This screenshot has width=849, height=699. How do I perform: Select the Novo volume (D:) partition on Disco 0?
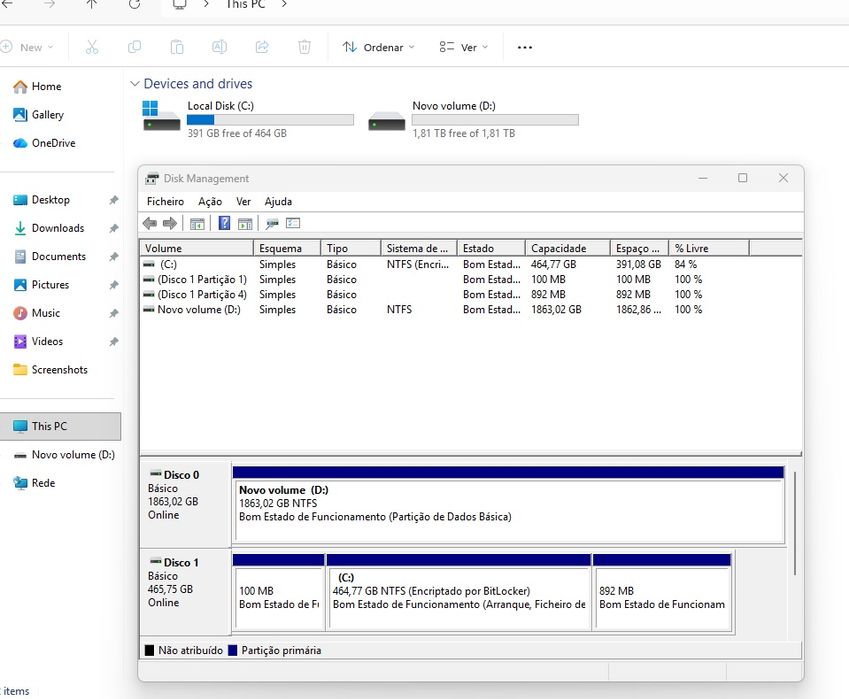tap(508, 505)
